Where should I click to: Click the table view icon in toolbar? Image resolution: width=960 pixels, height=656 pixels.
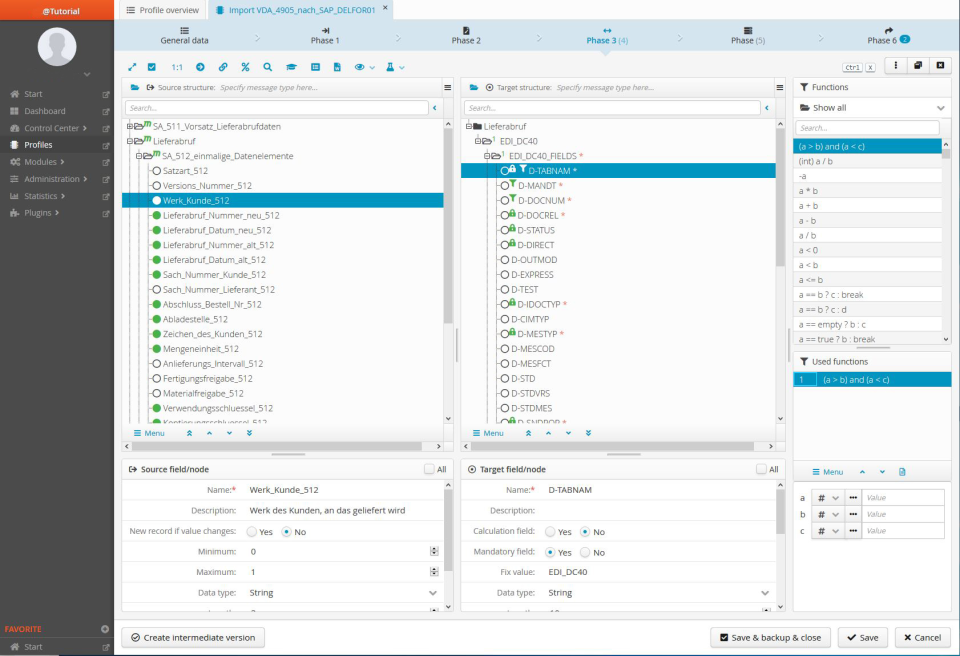[315, 67]
